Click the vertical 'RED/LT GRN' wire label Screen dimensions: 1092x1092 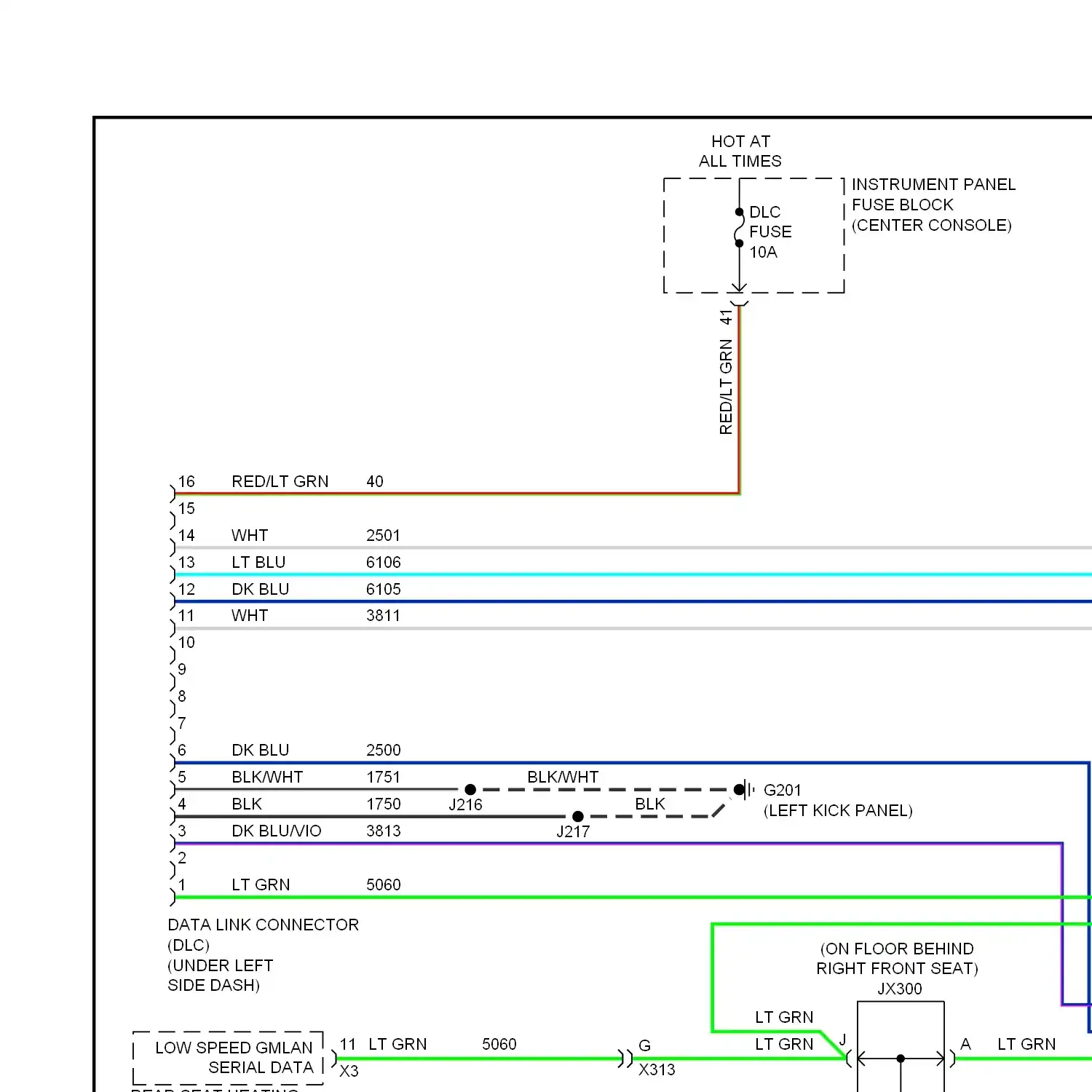pos(726,387)
